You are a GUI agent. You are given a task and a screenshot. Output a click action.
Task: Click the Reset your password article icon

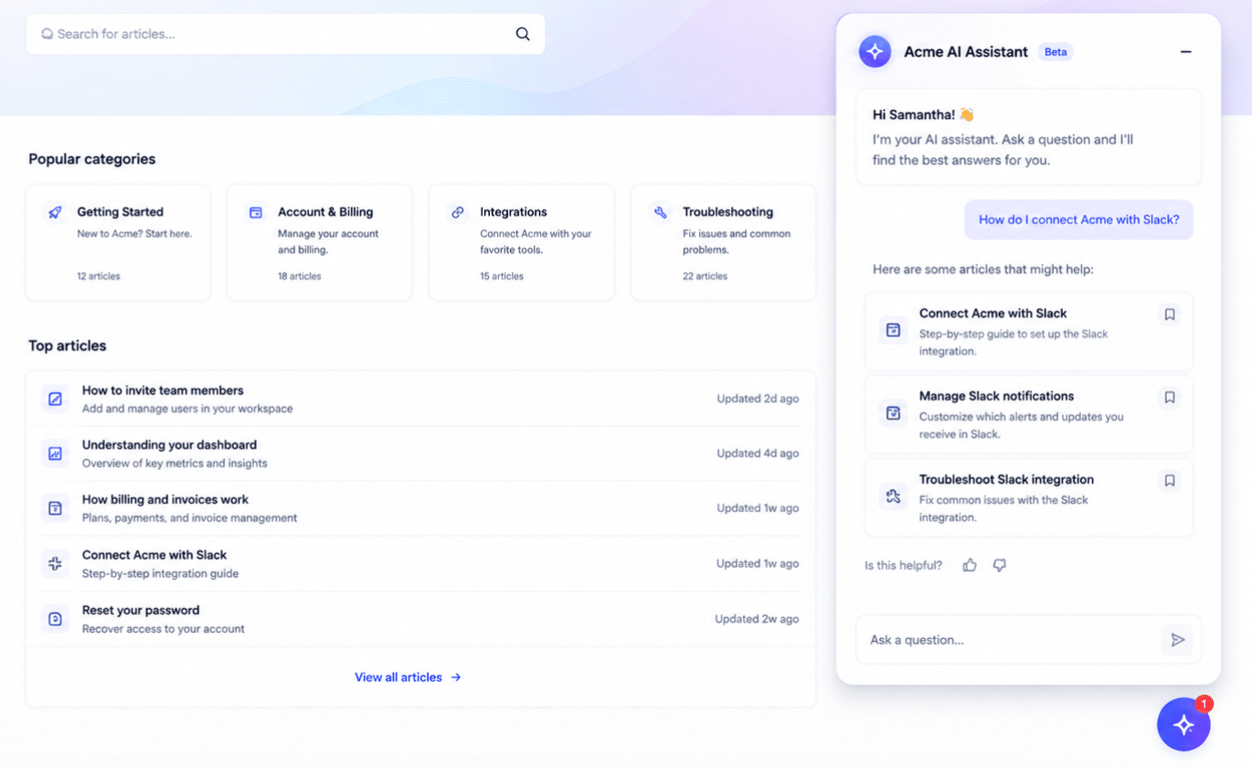click(x=55, y=619)
